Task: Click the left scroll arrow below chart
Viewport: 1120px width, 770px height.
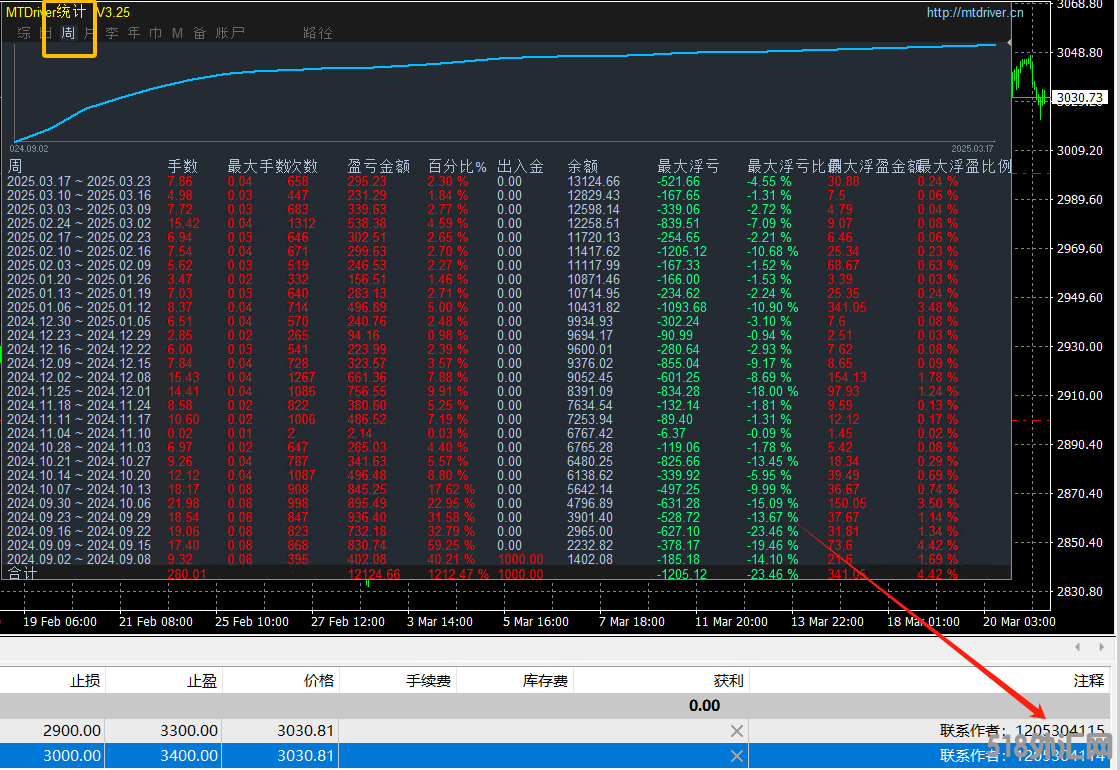Action: click(x=1077, y=647)
